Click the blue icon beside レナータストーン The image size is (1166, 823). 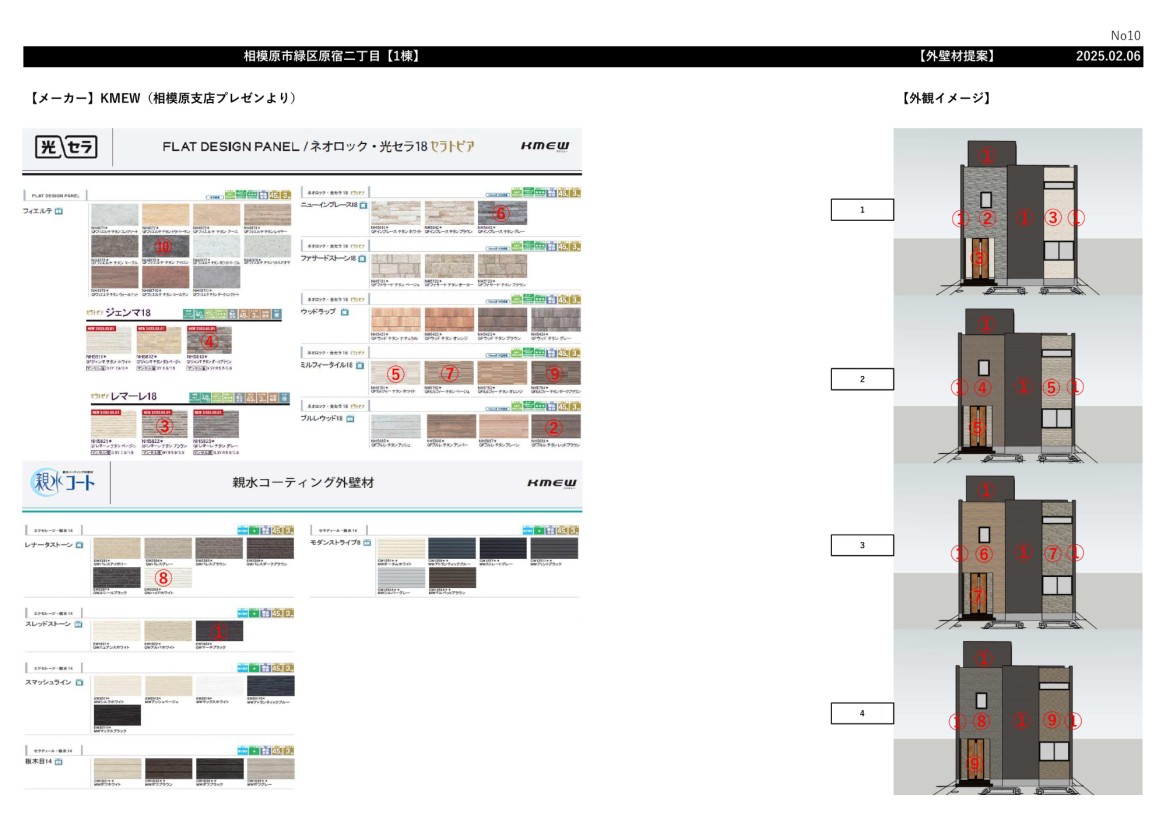pyautogui.click(x=80, y=545)
